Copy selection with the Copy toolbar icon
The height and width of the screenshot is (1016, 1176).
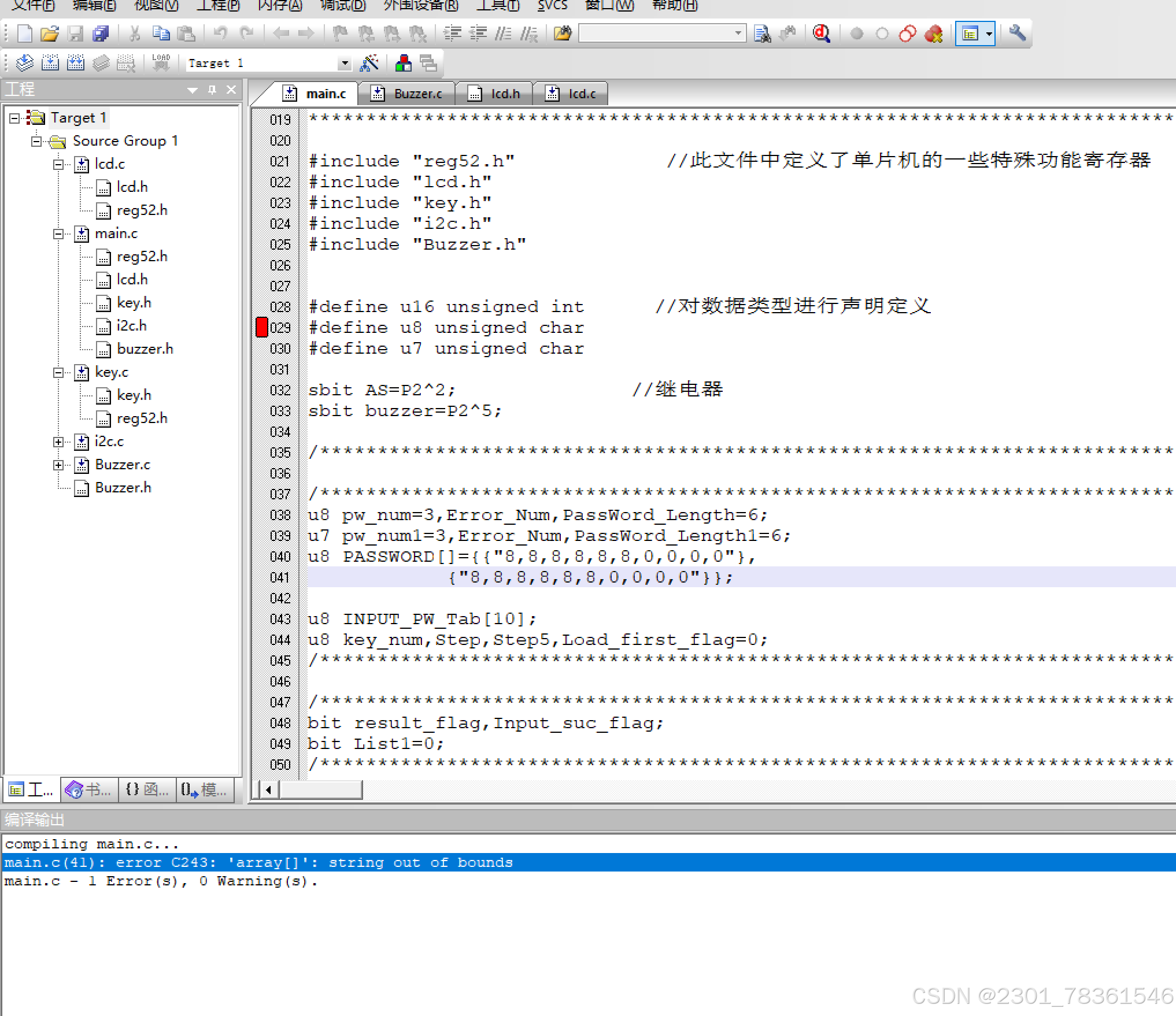161,34
